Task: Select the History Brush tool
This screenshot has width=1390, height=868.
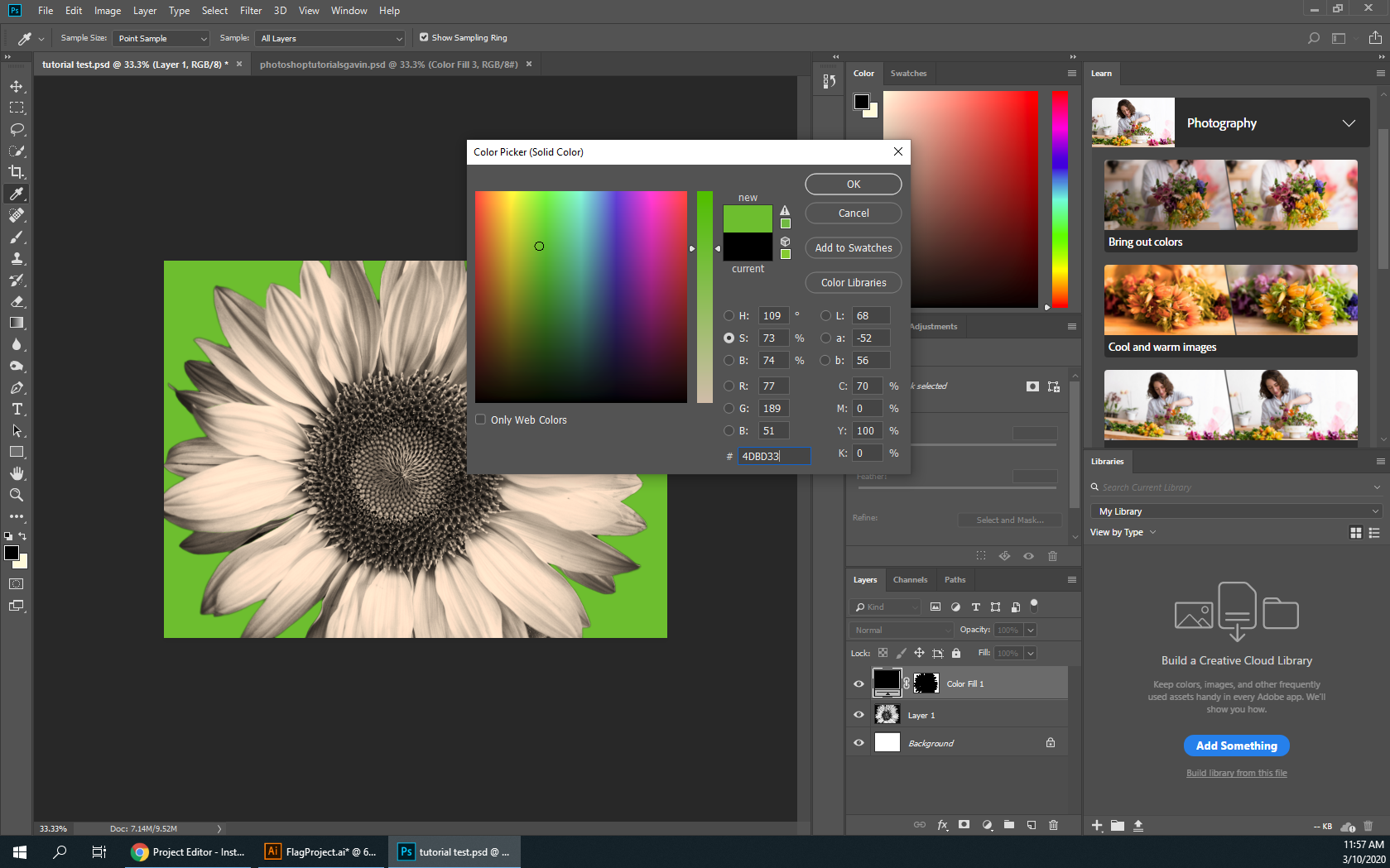Action: [x=17, y=280]
